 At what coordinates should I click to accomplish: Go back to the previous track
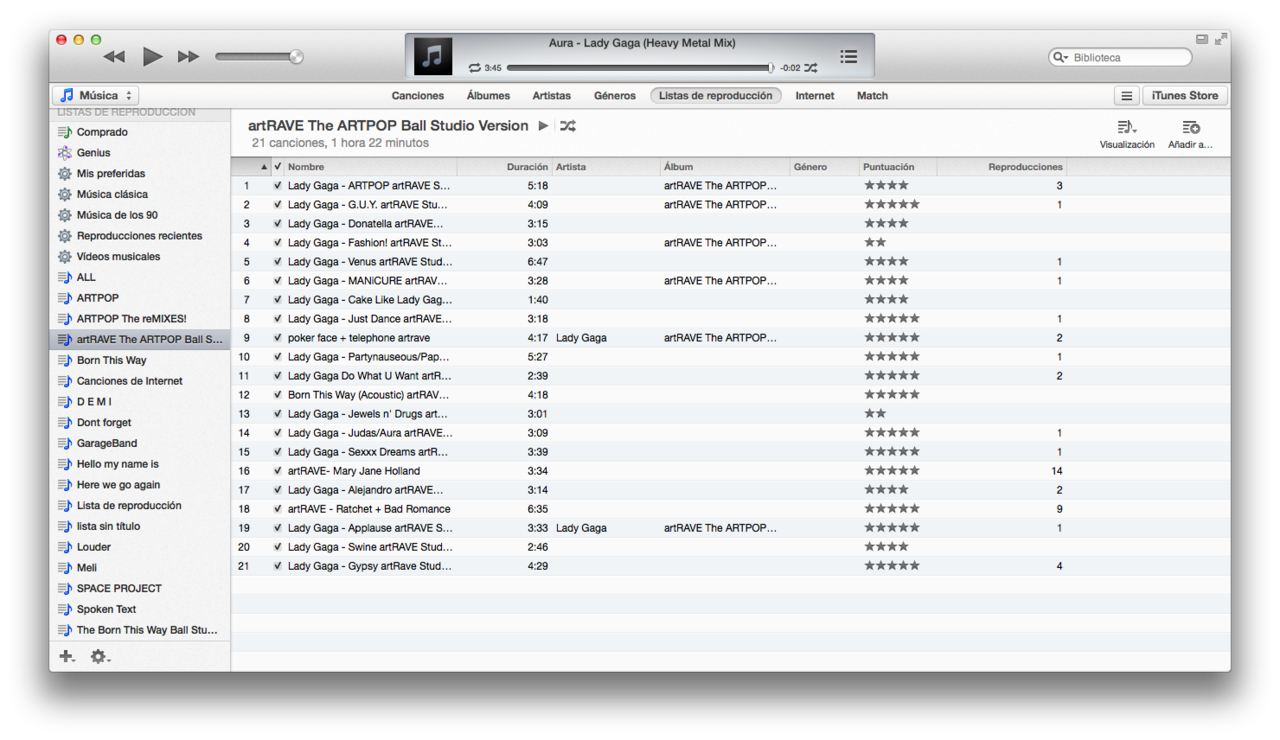[114, 57]
